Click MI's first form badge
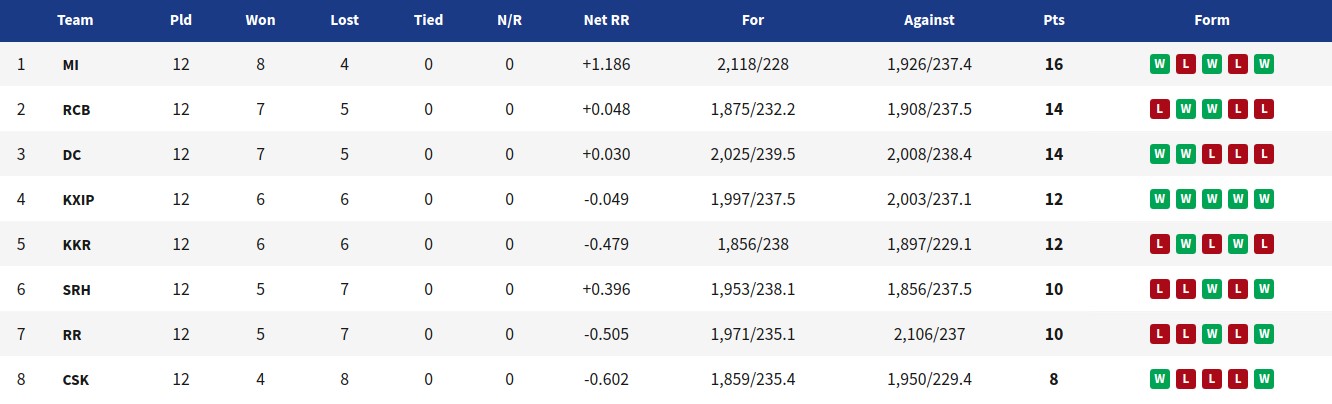 tap(1159, 64)
